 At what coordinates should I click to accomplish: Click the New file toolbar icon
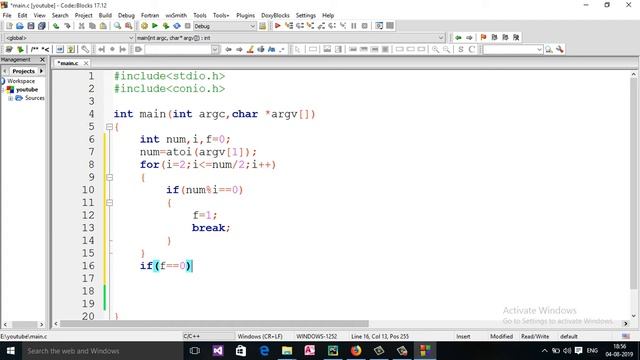(9, 26)
